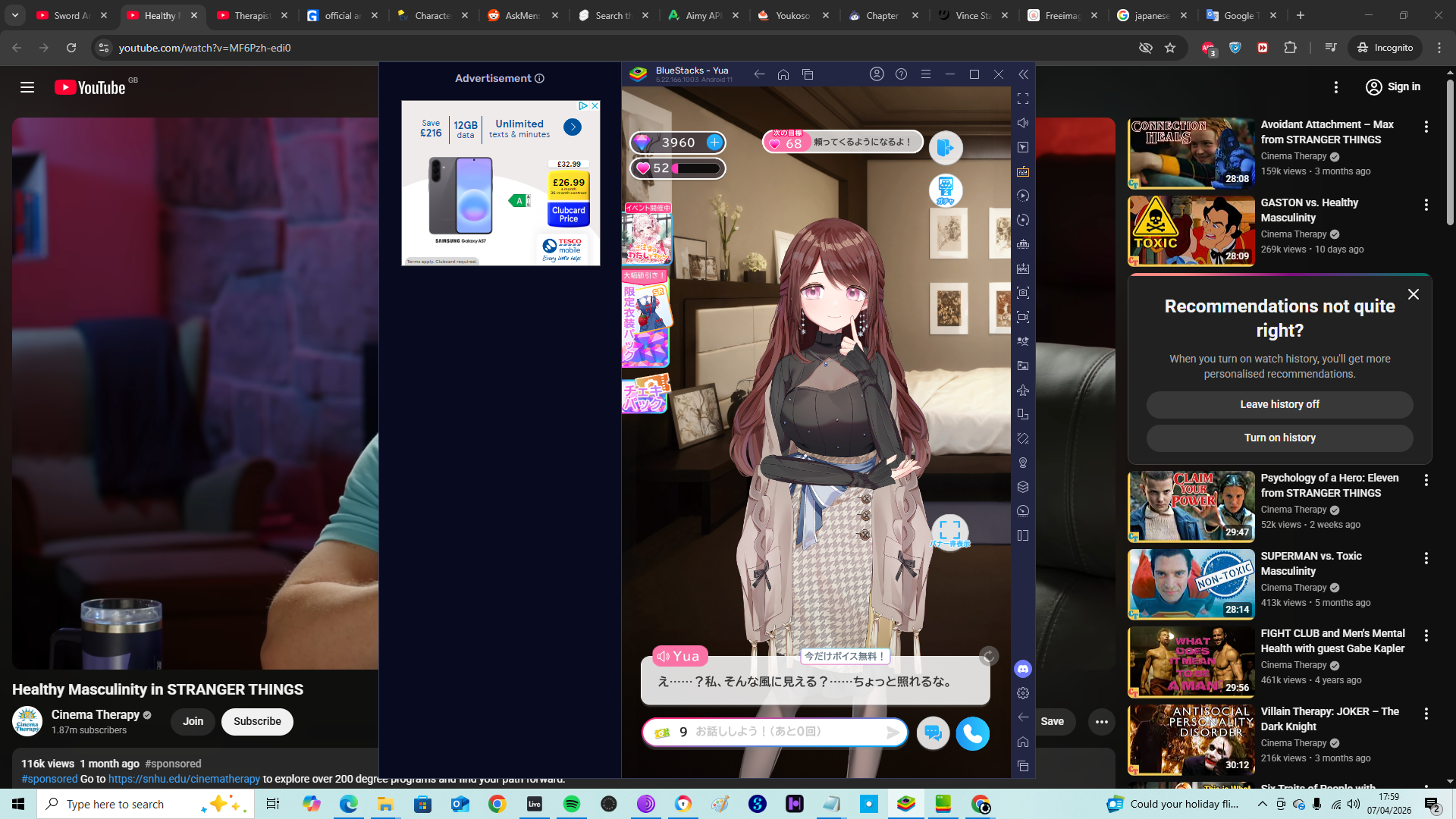The image size is (1456, 819).
Task: Click Turn on history
Action: [1279, 438]
